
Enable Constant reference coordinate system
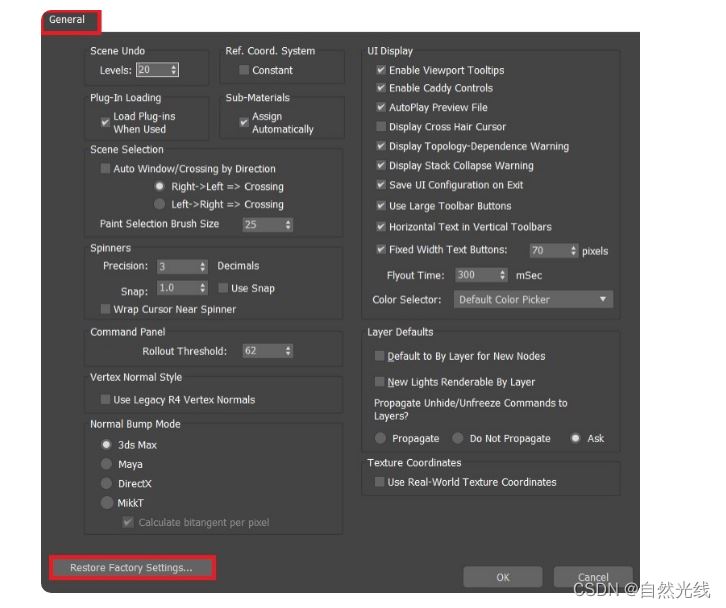(x=244, y=70)
